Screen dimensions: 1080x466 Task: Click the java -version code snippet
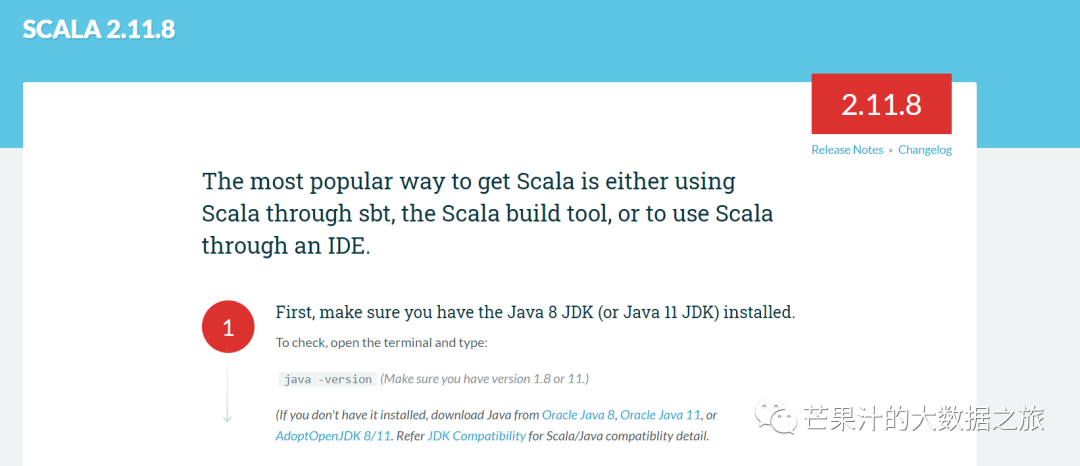[x=328, y=379]
